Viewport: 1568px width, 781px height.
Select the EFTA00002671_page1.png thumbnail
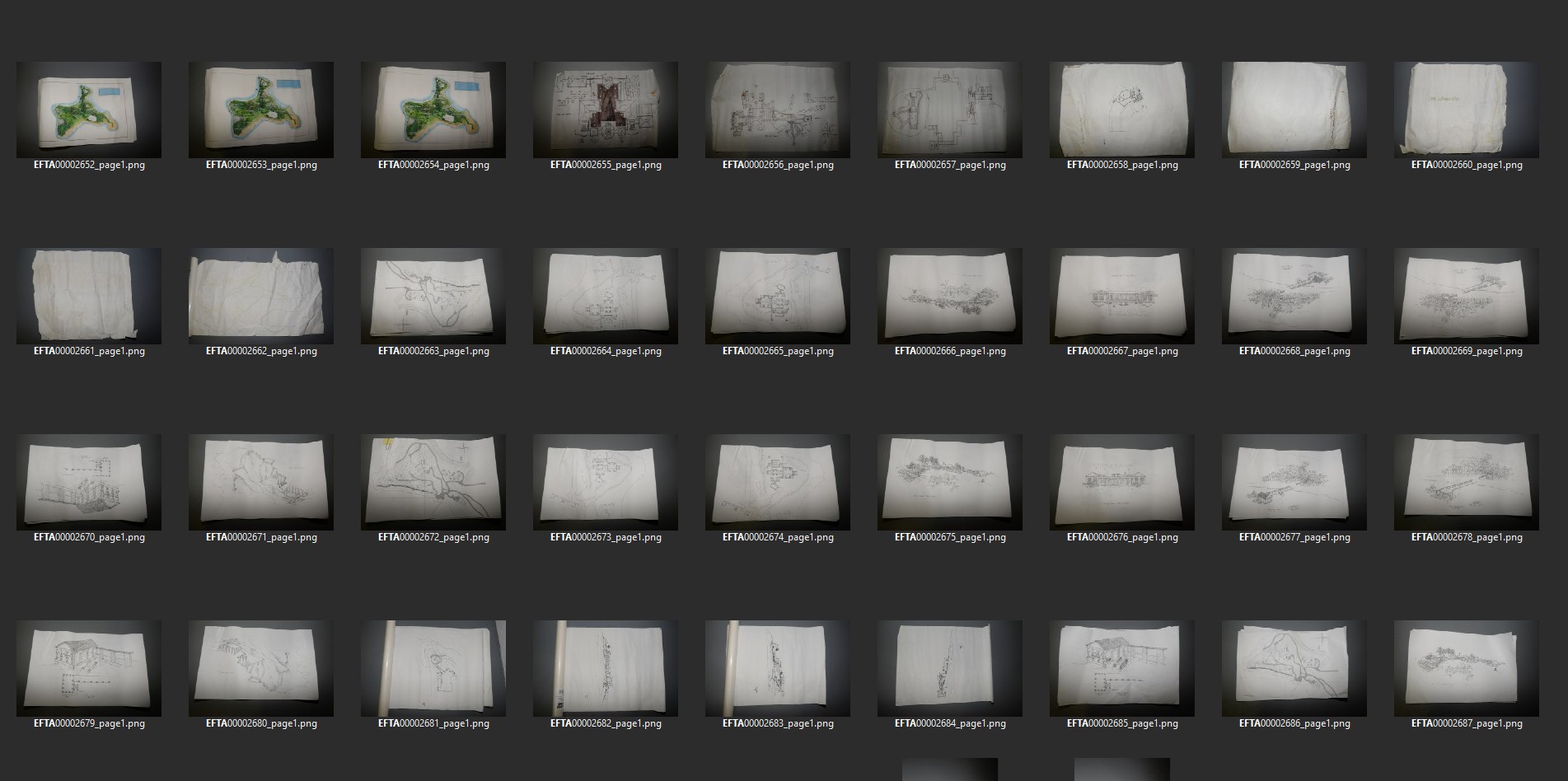[261, 482]
